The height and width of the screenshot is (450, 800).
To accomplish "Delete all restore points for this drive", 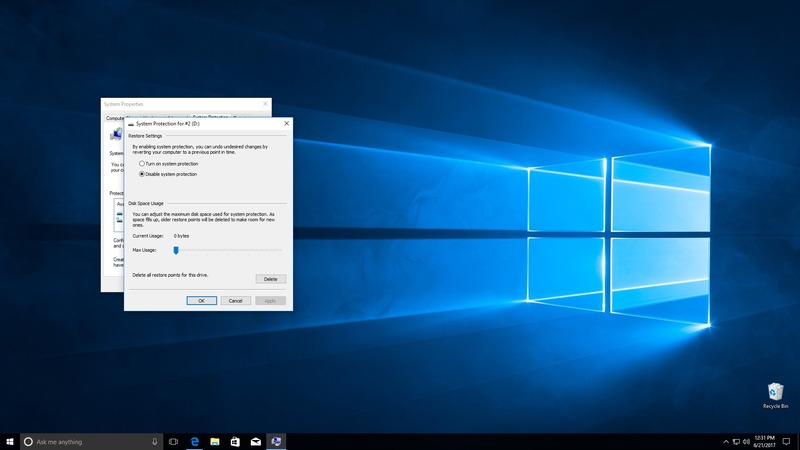I will pos(270,279).
